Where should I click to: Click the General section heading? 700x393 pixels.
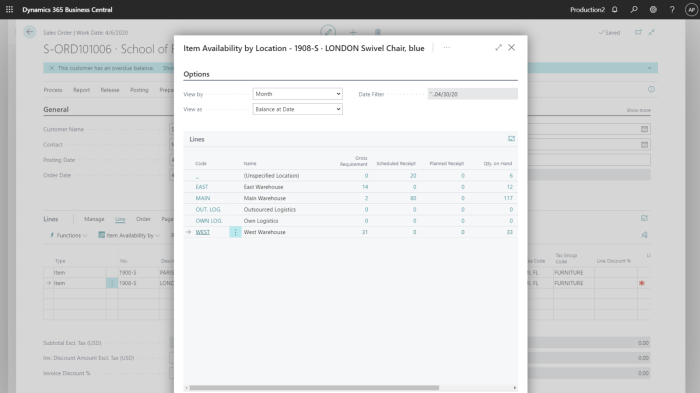tap(56, 109)
